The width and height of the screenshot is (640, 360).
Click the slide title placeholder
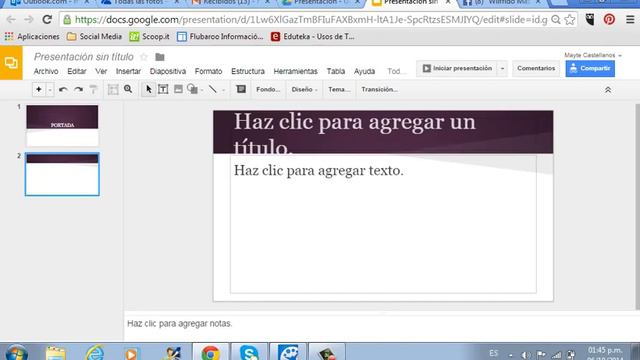click(383, 133)
